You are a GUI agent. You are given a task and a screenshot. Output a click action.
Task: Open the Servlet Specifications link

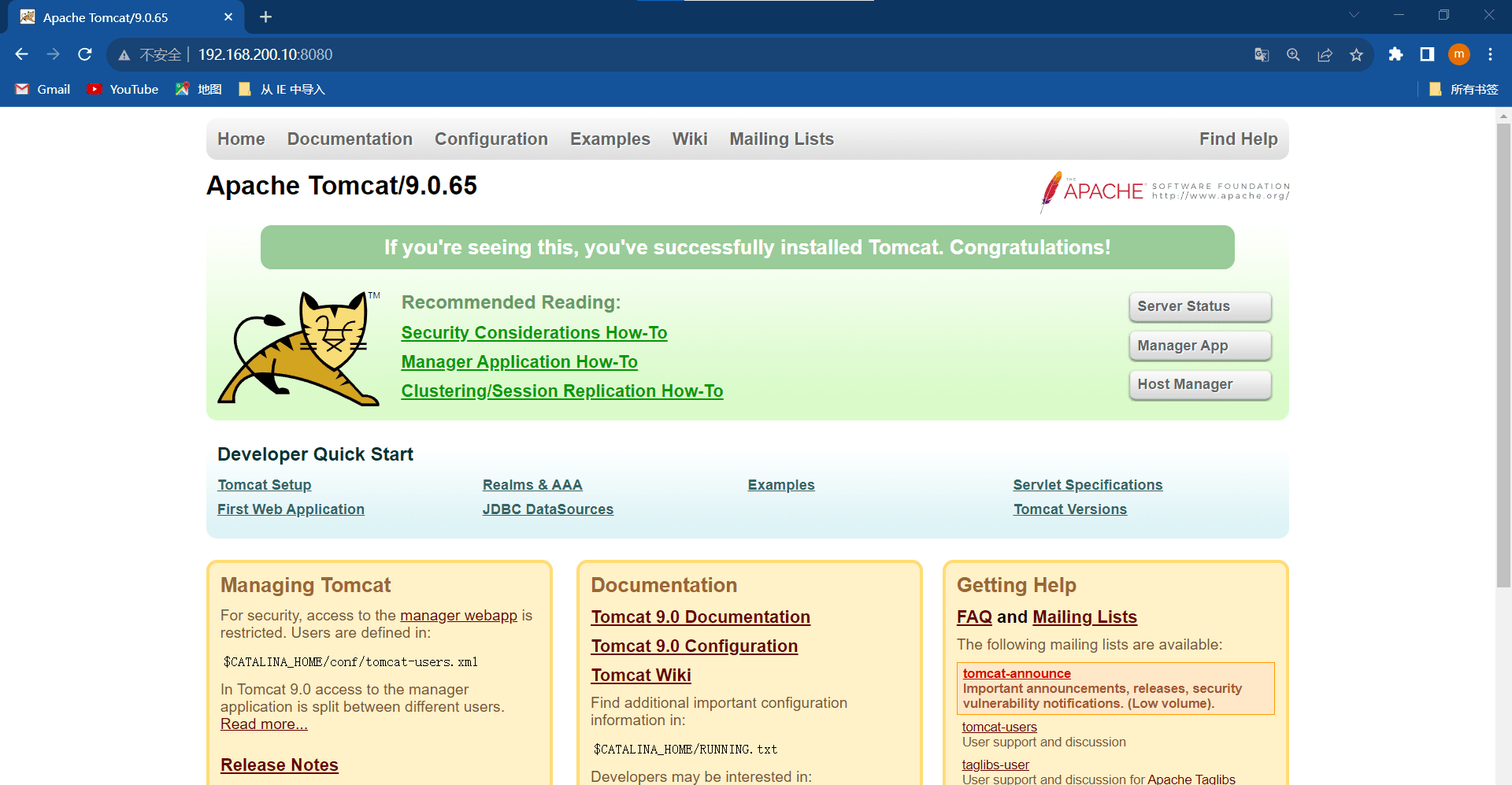click(x=1088, y=485)
